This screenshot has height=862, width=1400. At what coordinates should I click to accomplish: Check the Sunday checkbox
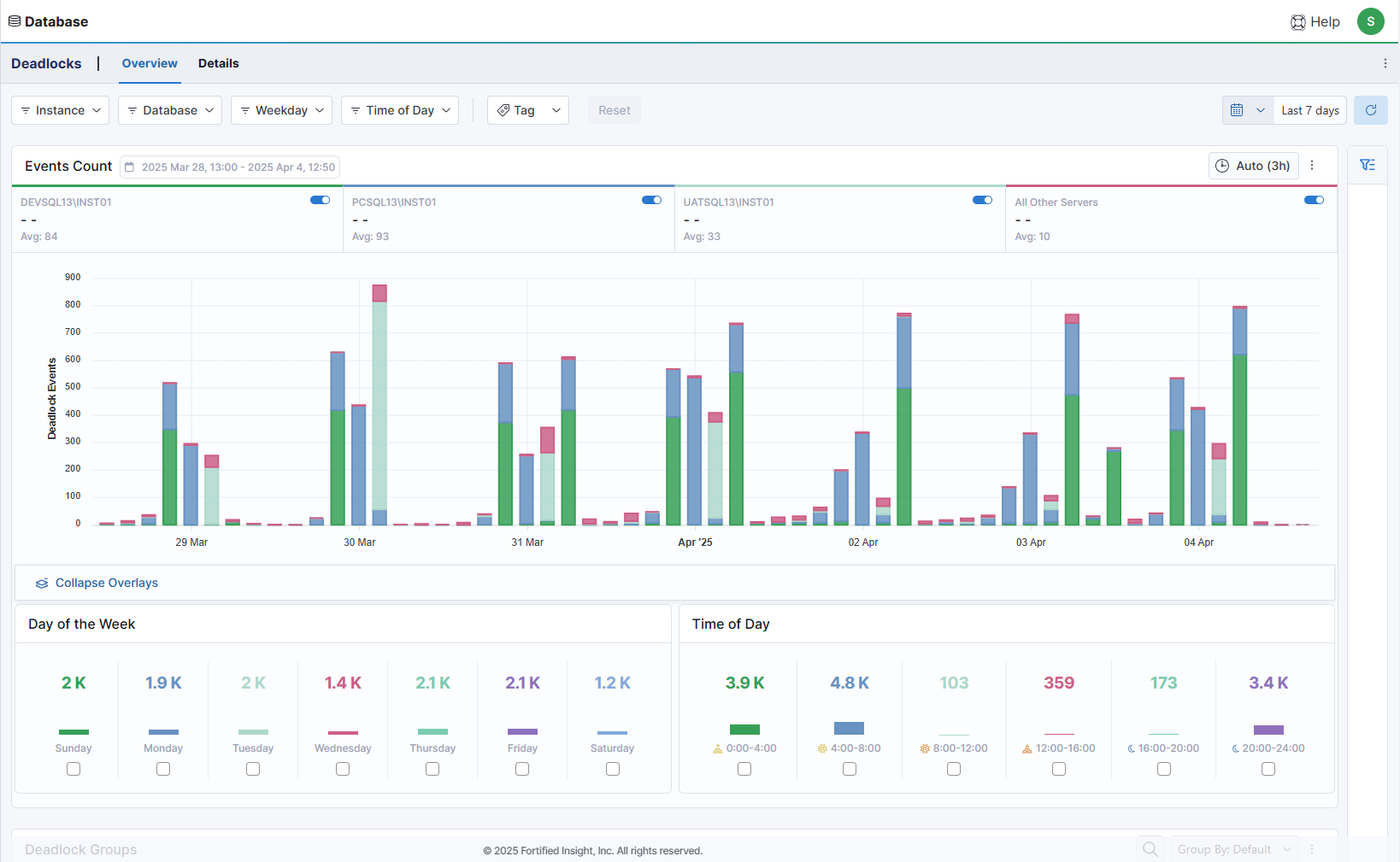point(74,768)
